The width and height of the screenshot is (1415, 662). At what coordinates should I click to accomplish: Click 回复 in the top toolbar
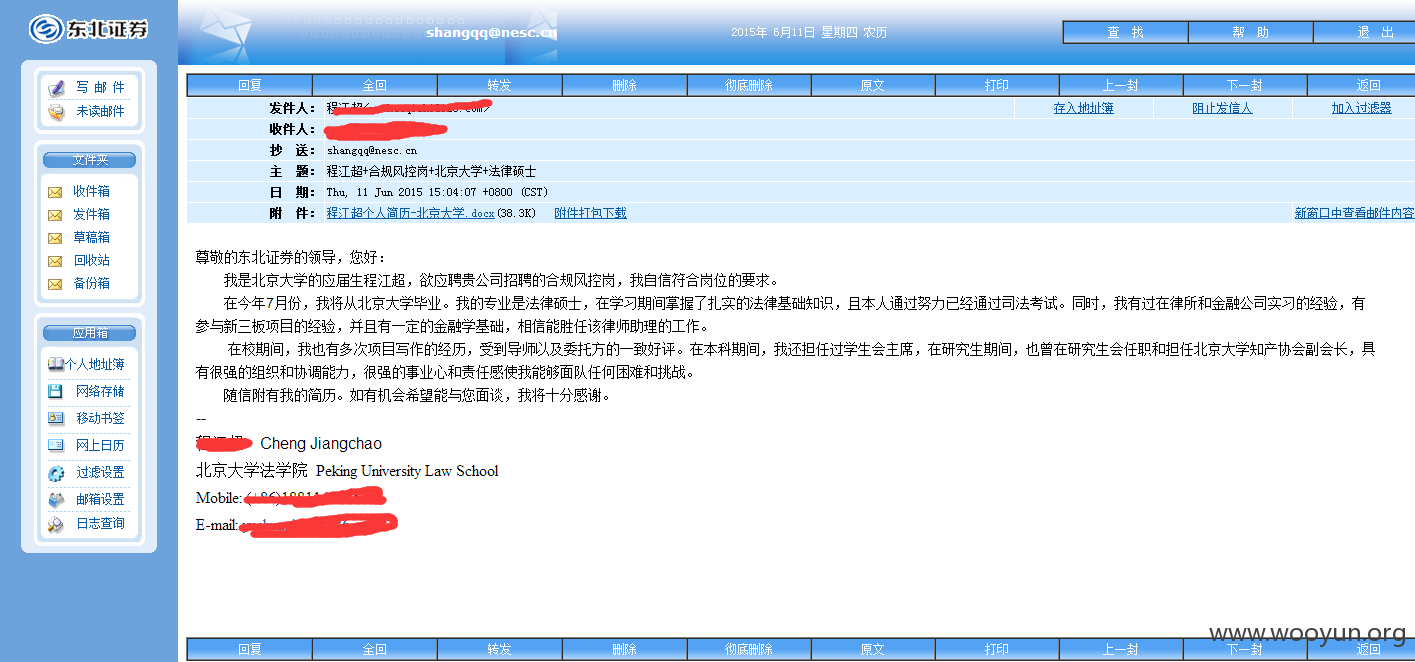250,85
